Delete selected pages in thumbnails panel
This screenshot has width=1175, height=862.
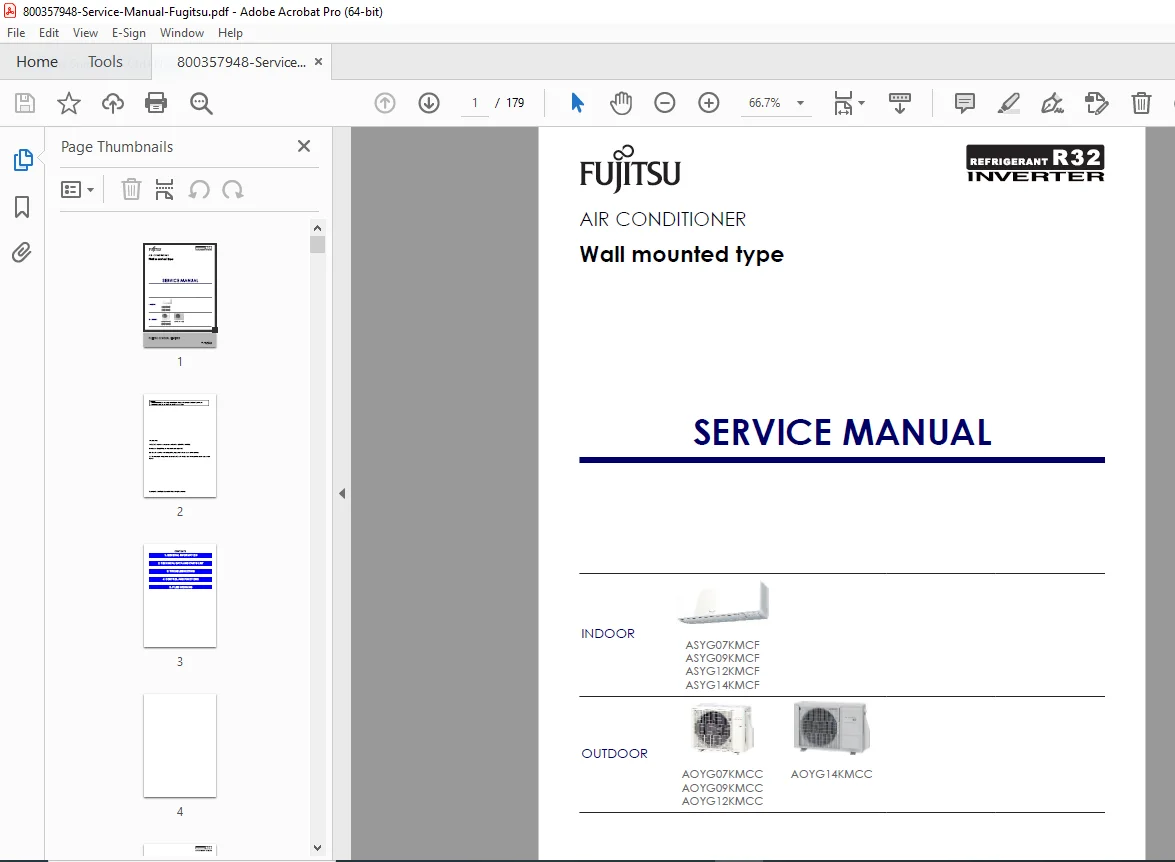pos(131,190)
